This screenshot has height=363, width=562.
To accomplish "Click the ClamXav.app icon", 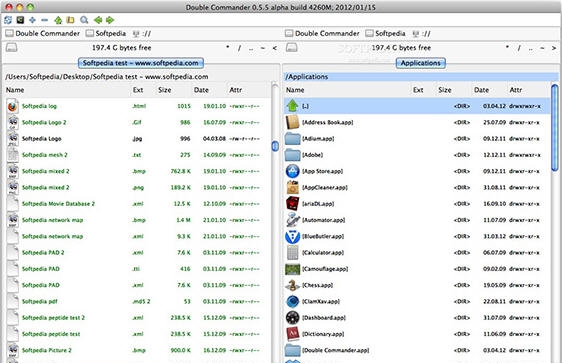I will (292, 301).
